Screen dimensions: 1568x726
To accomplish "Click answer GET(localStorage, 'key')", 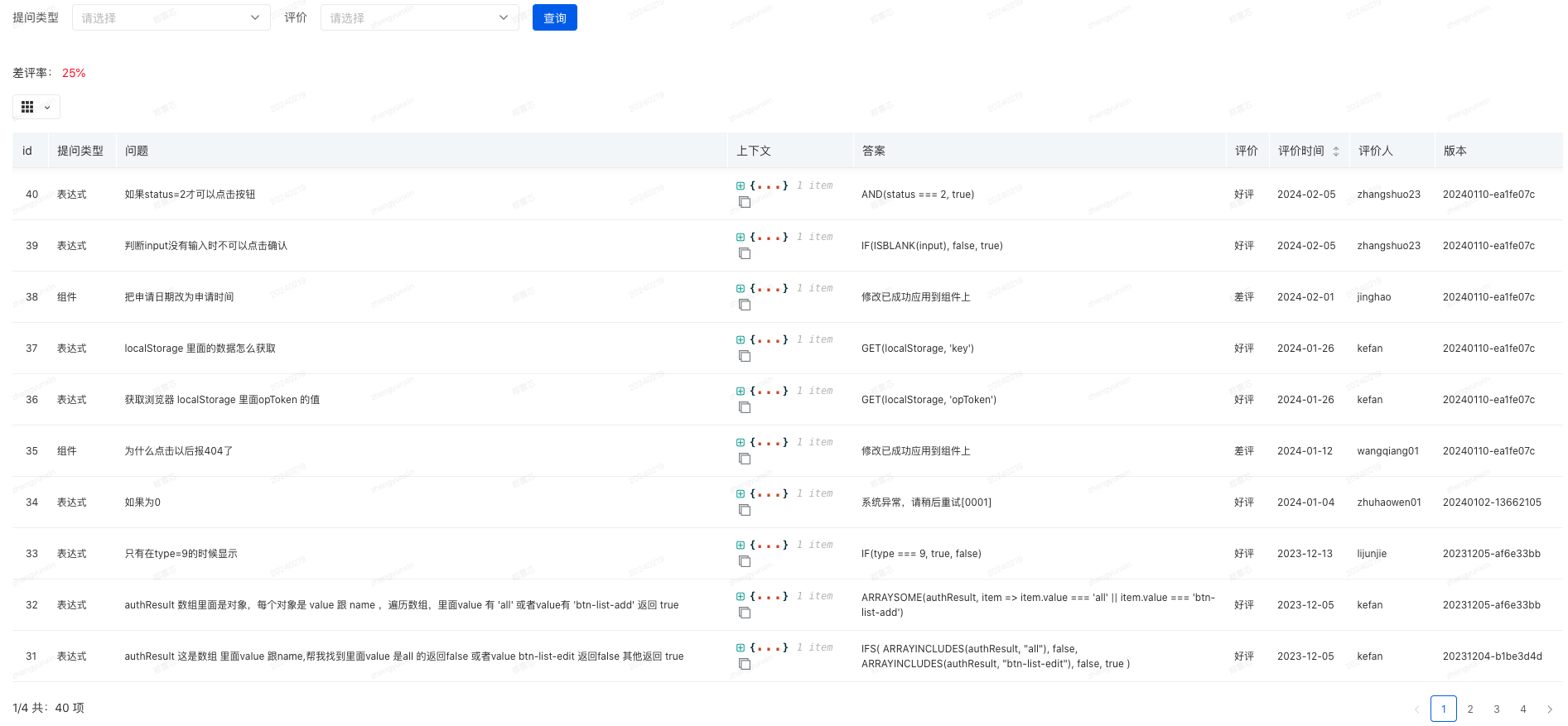I will tap(918, 349).
